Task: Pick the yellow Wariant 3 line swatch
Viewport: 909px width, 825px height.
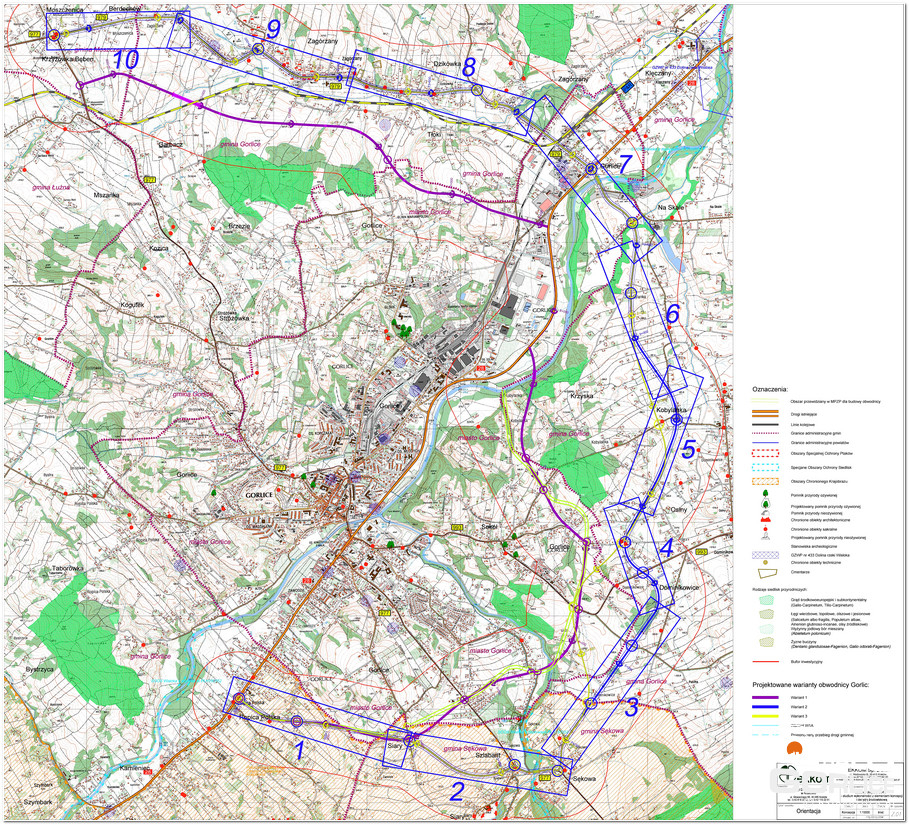Action: (765, 716)
